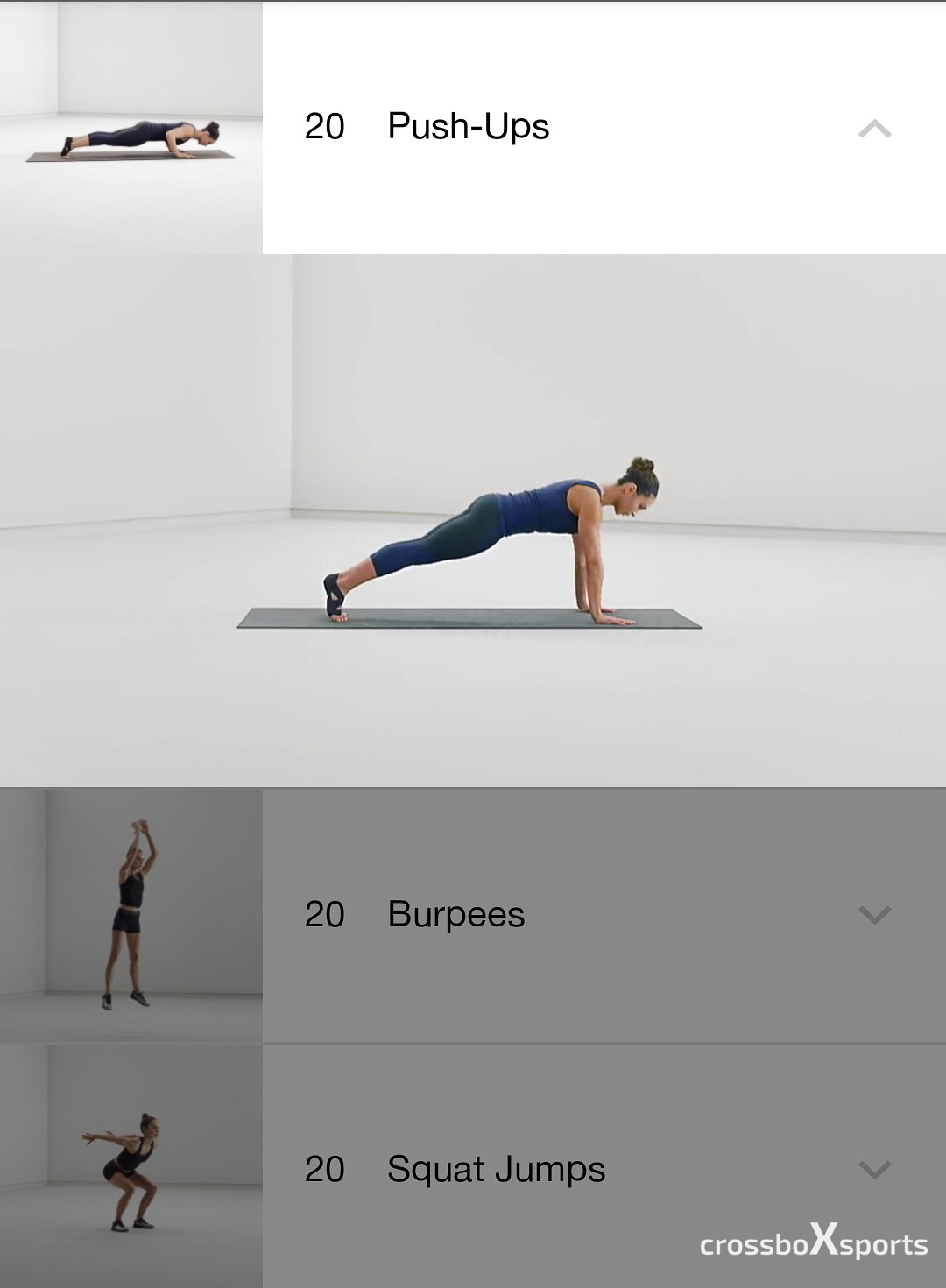This screenshot has width=946, height=1288.
Task: Select the Squat Jumps exercise title
Action: [497, 1171]
